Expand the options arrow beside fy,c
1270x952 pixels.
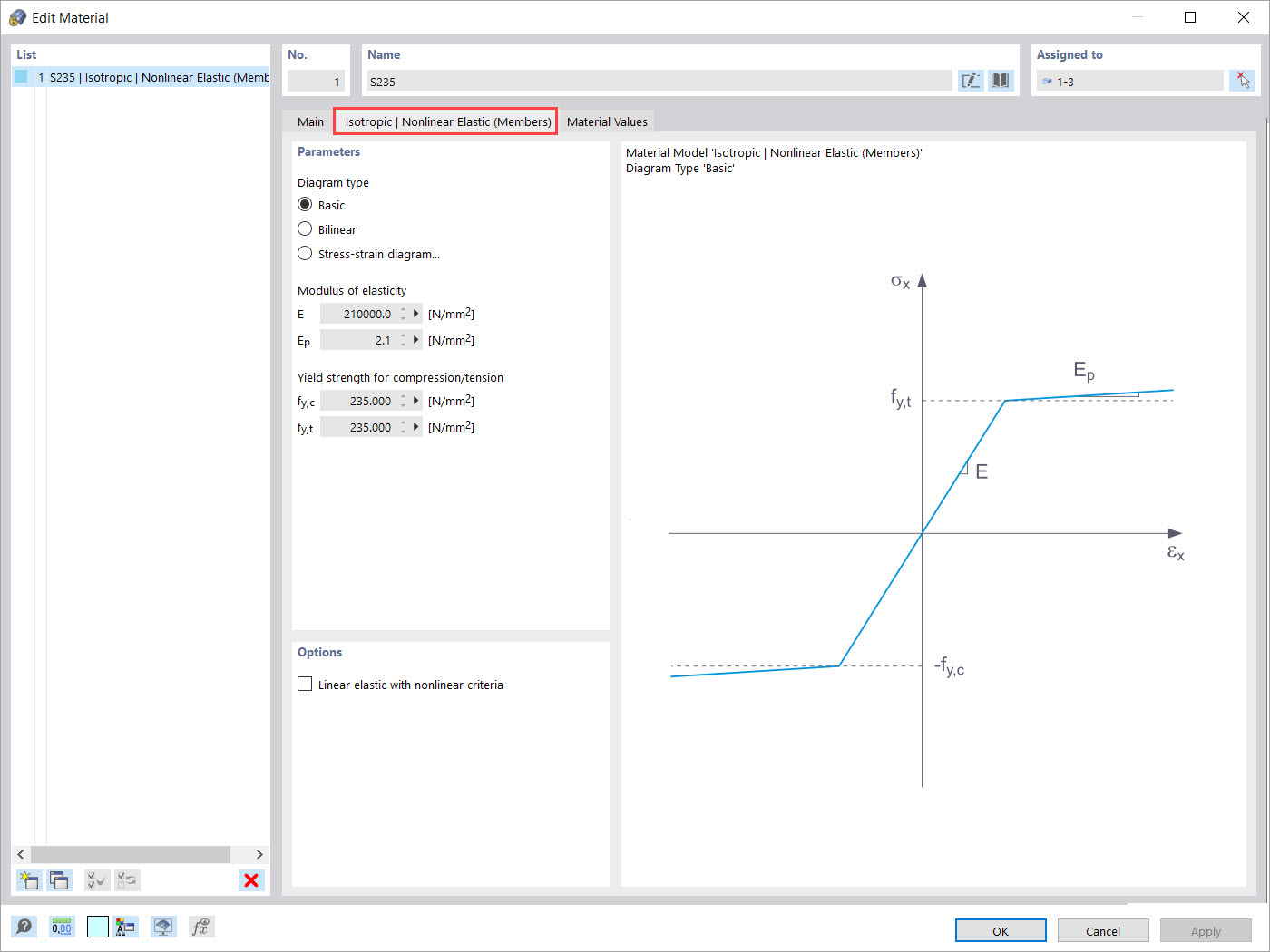415,400
